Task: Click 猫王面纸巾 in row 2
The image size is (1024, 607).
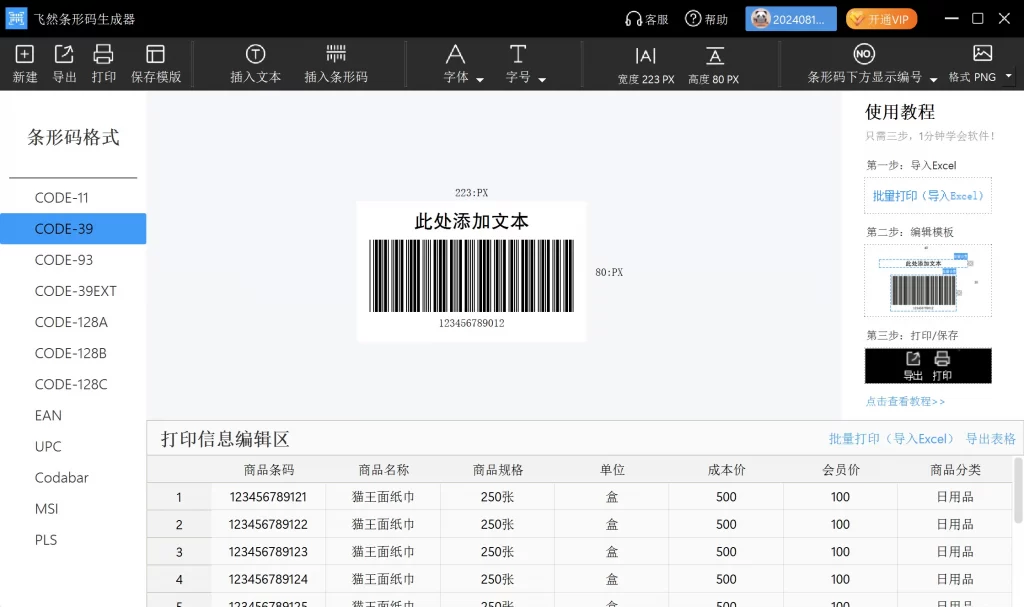Action: tap(383, 525)
